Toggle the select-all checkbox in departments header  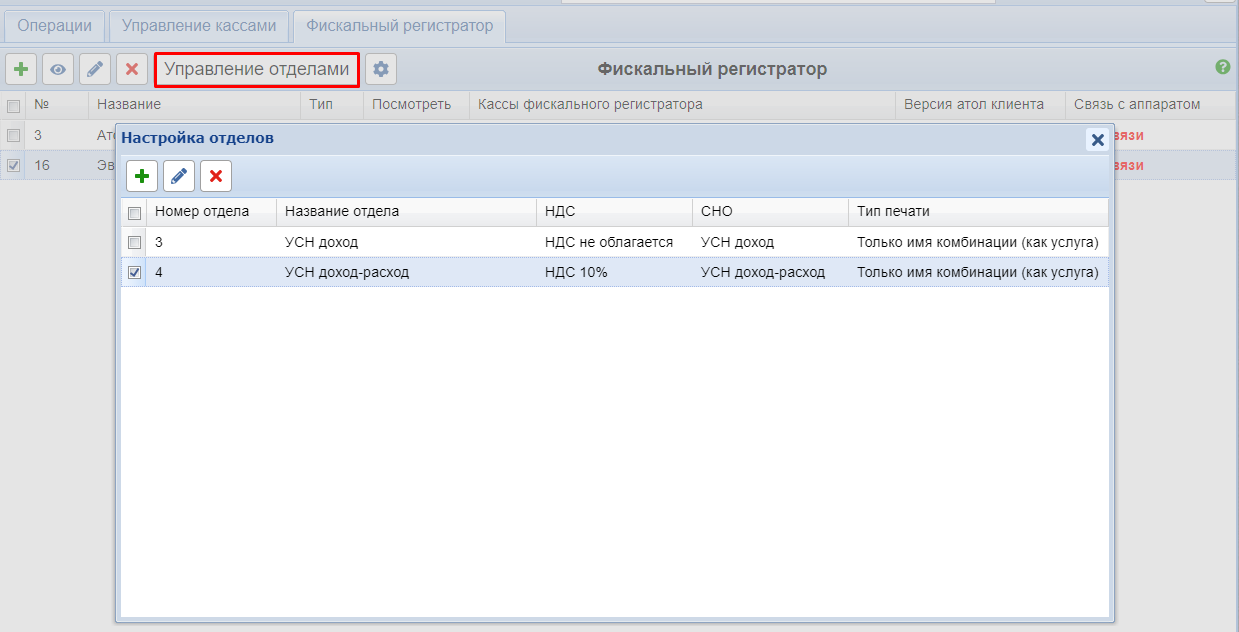134,212
